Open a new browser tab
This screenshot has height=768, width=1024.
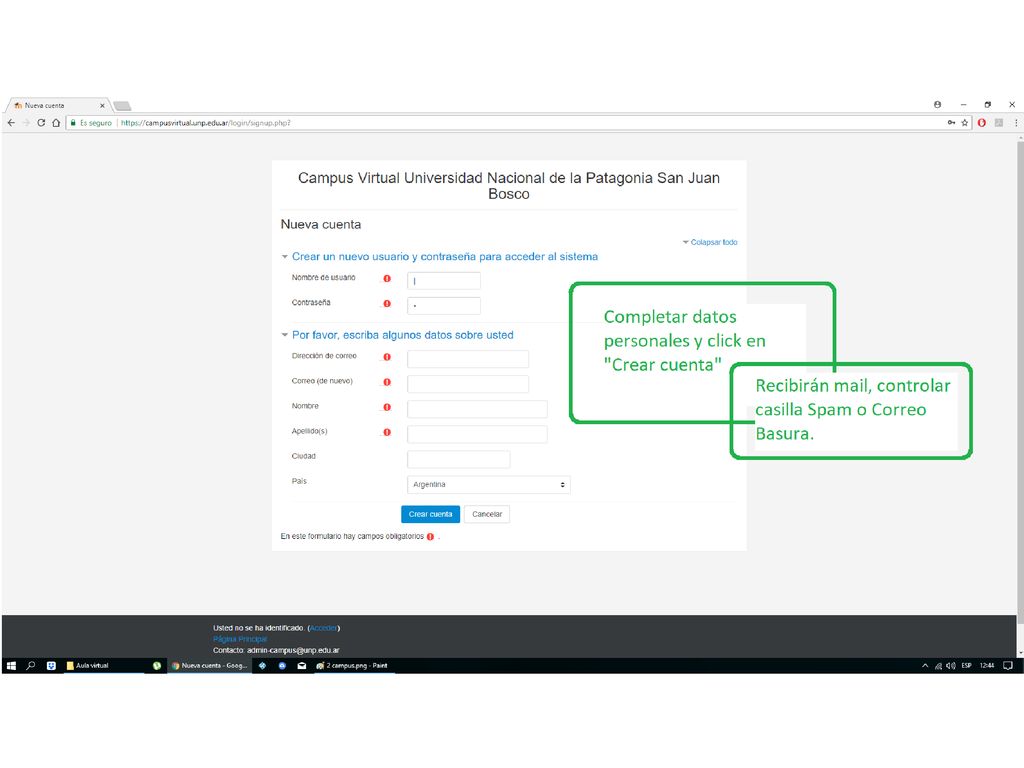122,106
